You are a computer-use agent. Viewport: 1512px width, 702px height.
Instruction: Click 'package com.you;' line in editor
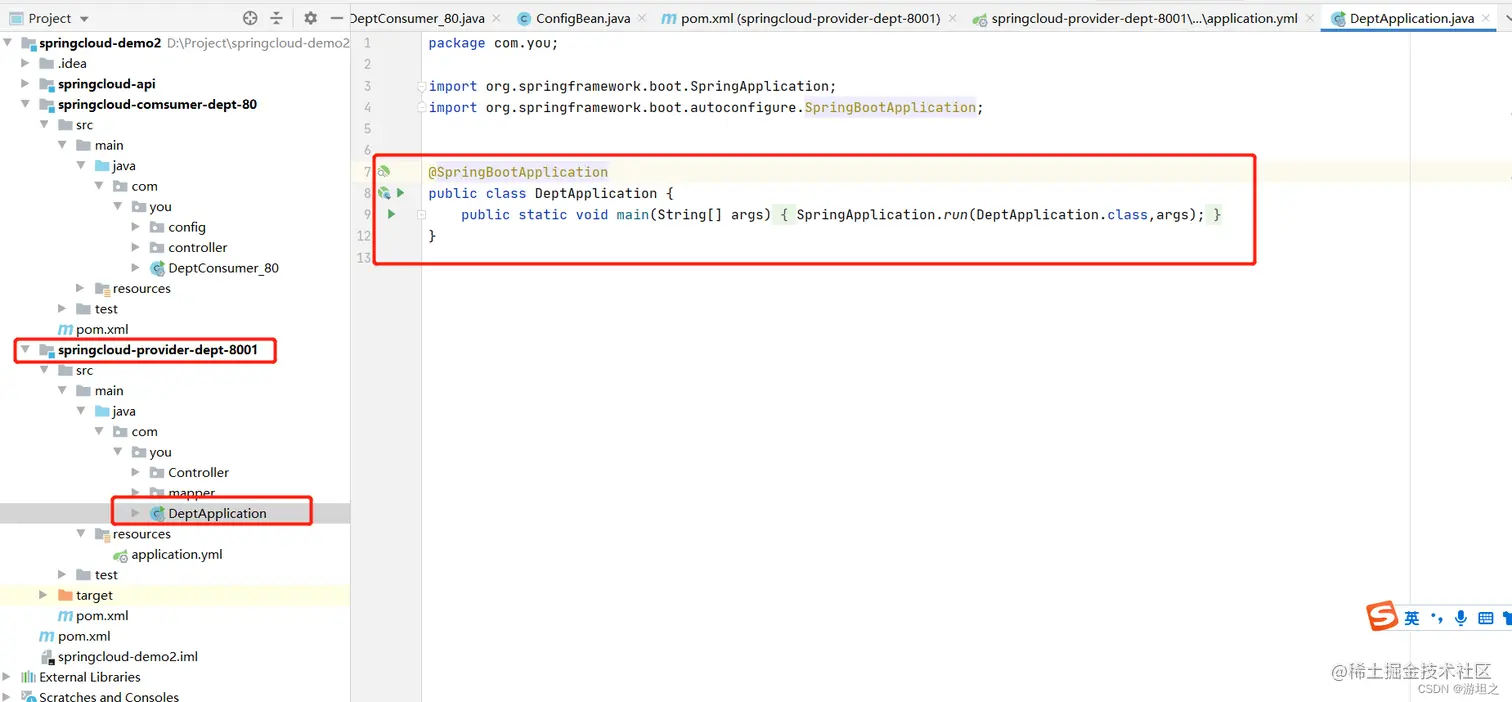[x=493, y=43]
